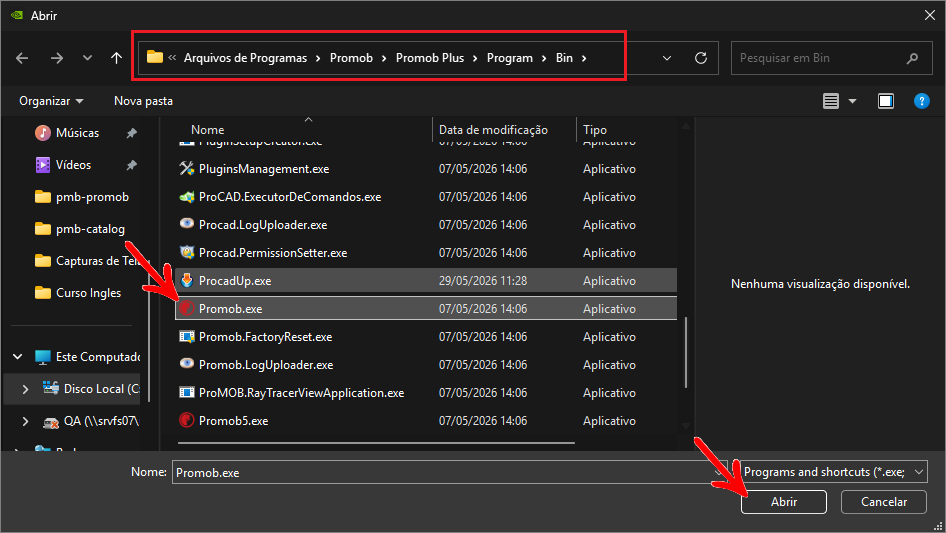Expand the Disco Local (C:) tree node
This screenshot has width=946, height=533.
coord(25,389)
